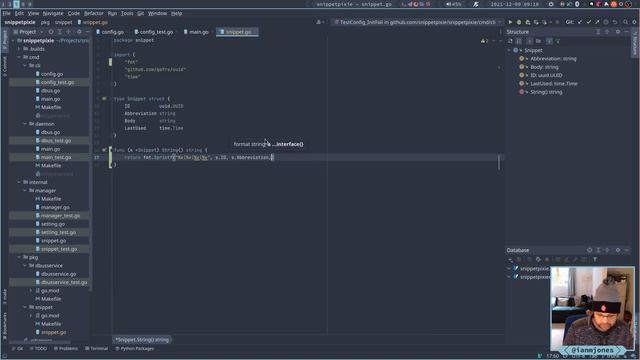Open run configuration dropdown TestConfig_InitFail
Viewport: 640px width, 360px height.
pyautogui.click(x=418, y=22)
